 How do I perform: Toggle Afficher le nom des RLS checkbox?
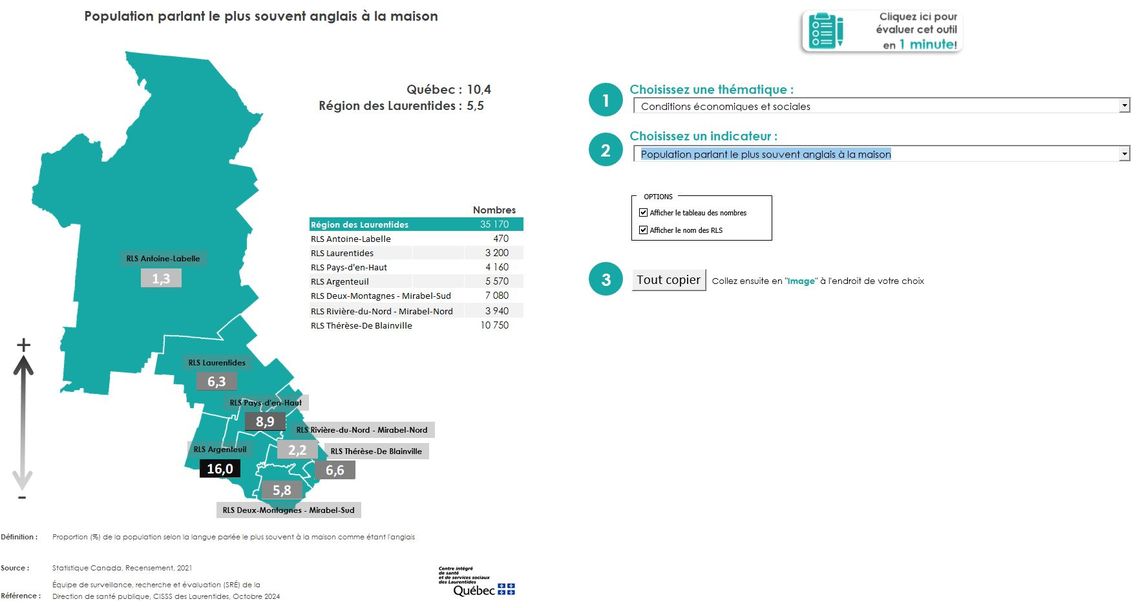point(643,230)
